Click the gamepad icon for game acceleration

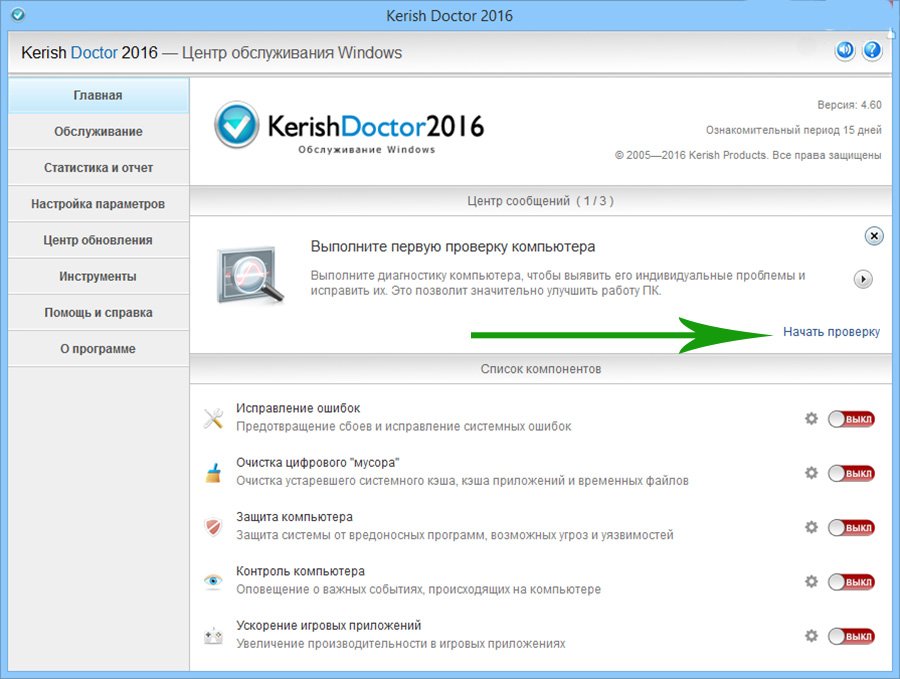214,636
